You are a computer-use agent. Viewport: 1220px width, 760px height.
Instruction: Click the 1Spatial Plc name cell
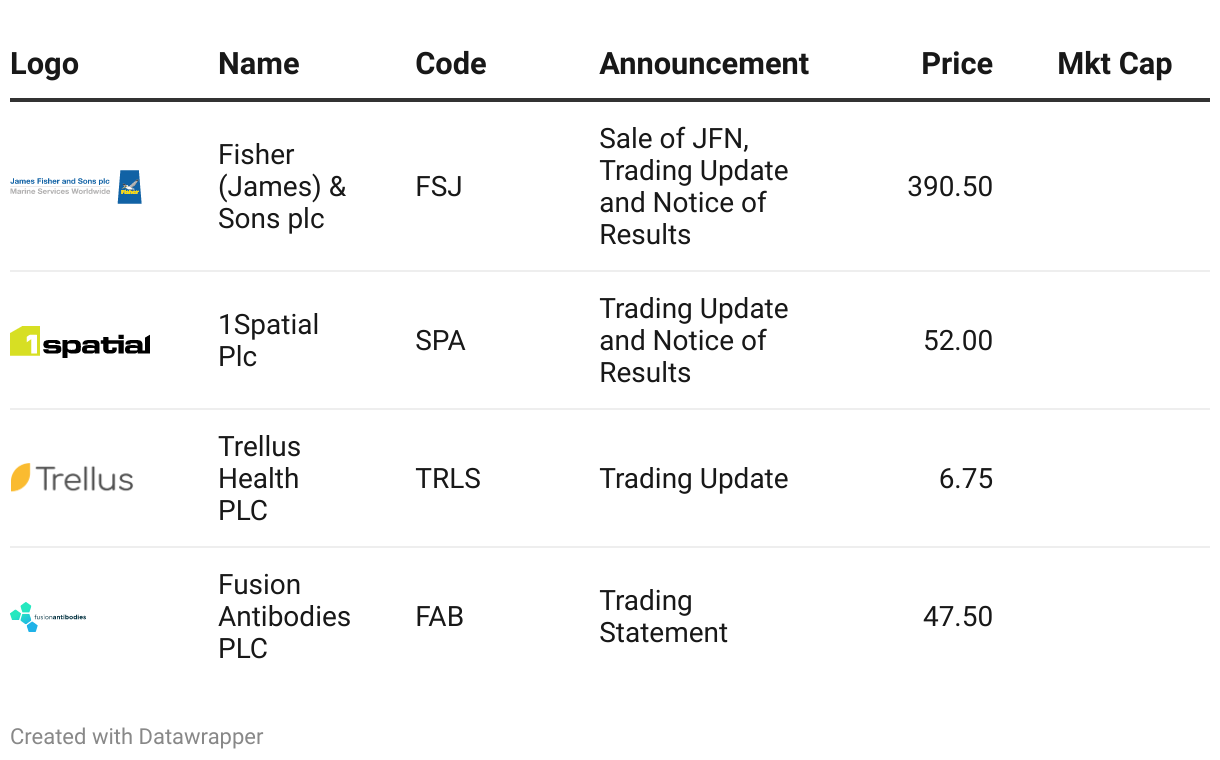coord(268,341)
